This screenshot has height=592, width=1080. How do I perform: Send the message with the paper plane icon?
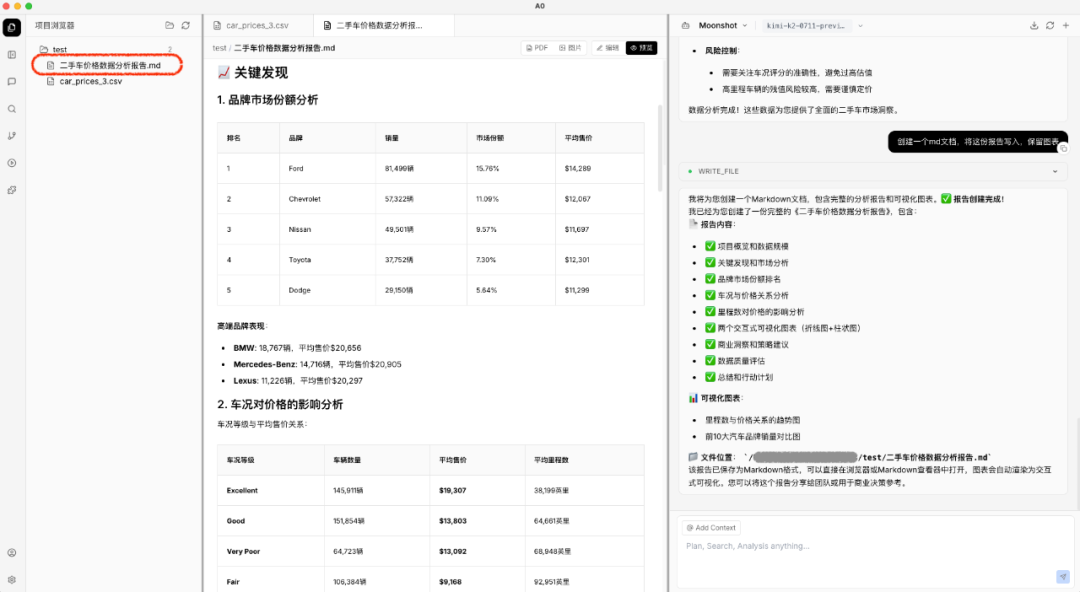tap(1063, 577)
